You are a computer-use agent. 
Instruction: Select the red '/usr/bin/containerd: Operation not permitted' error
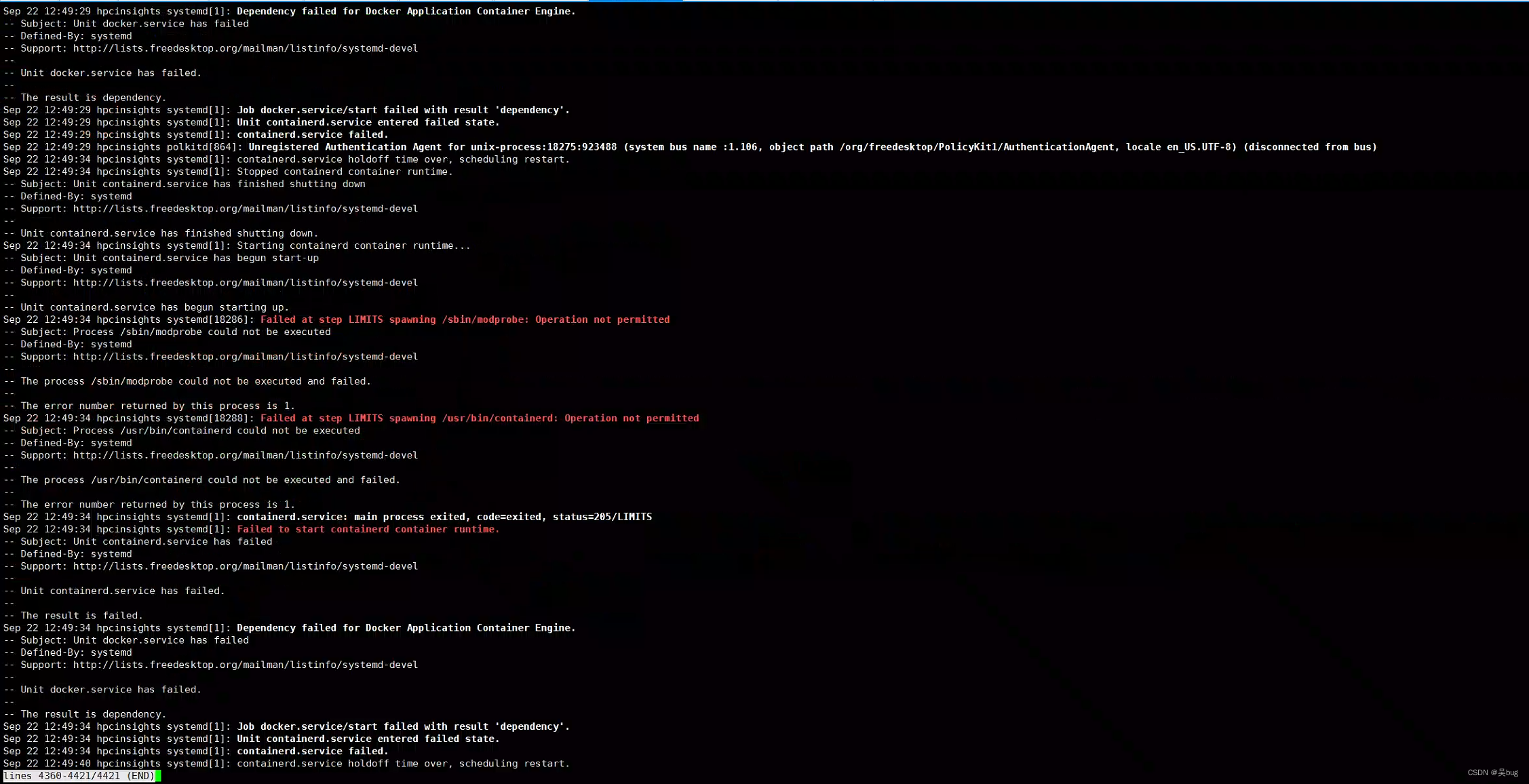point(478,418)
